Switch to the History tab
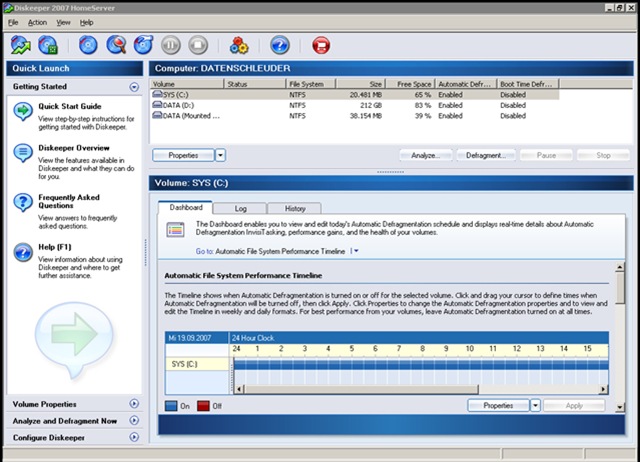640x462 pixels. click(295, 209)
